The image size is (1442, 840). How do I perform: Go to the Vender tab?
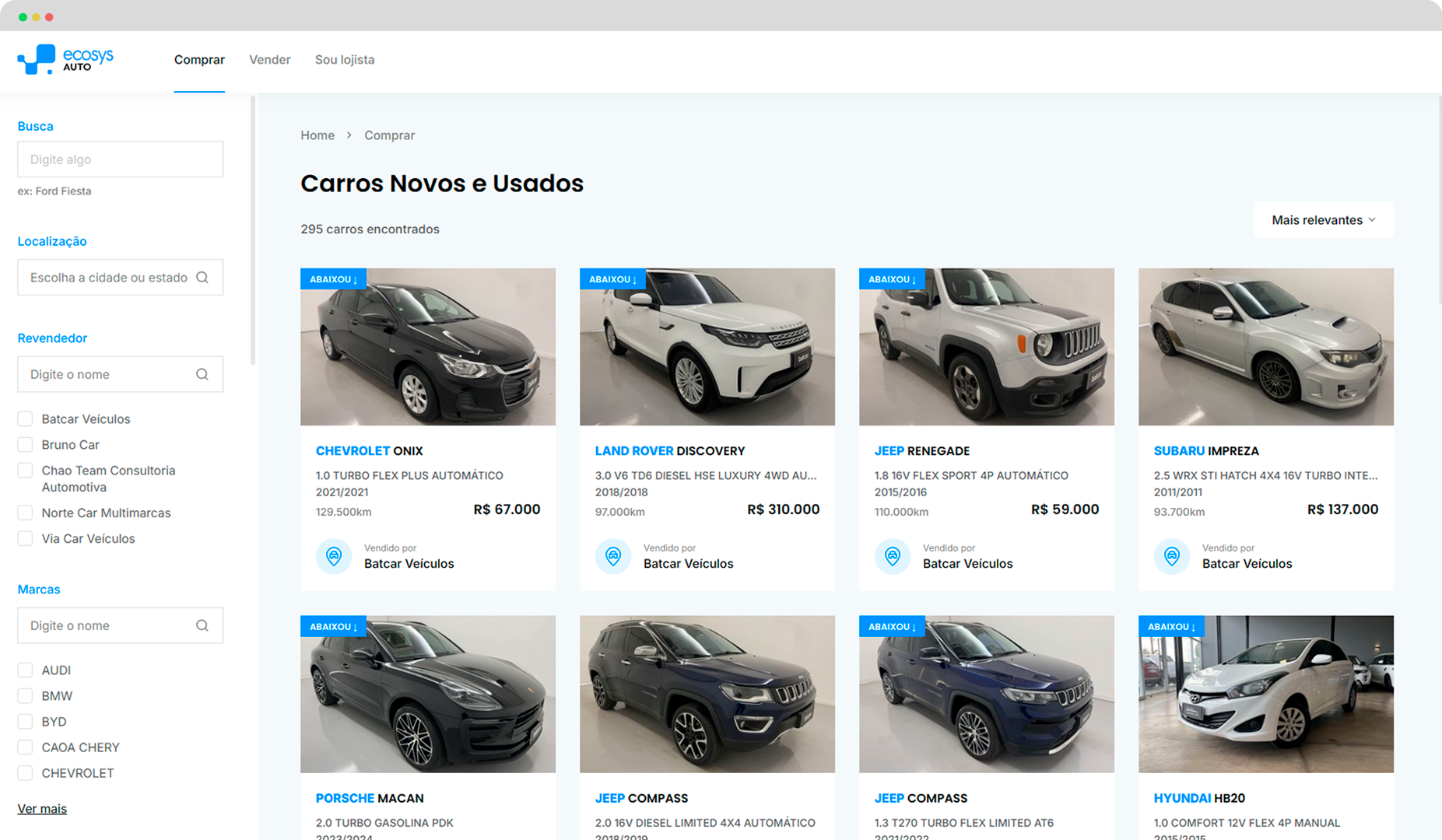pos(269,60)
